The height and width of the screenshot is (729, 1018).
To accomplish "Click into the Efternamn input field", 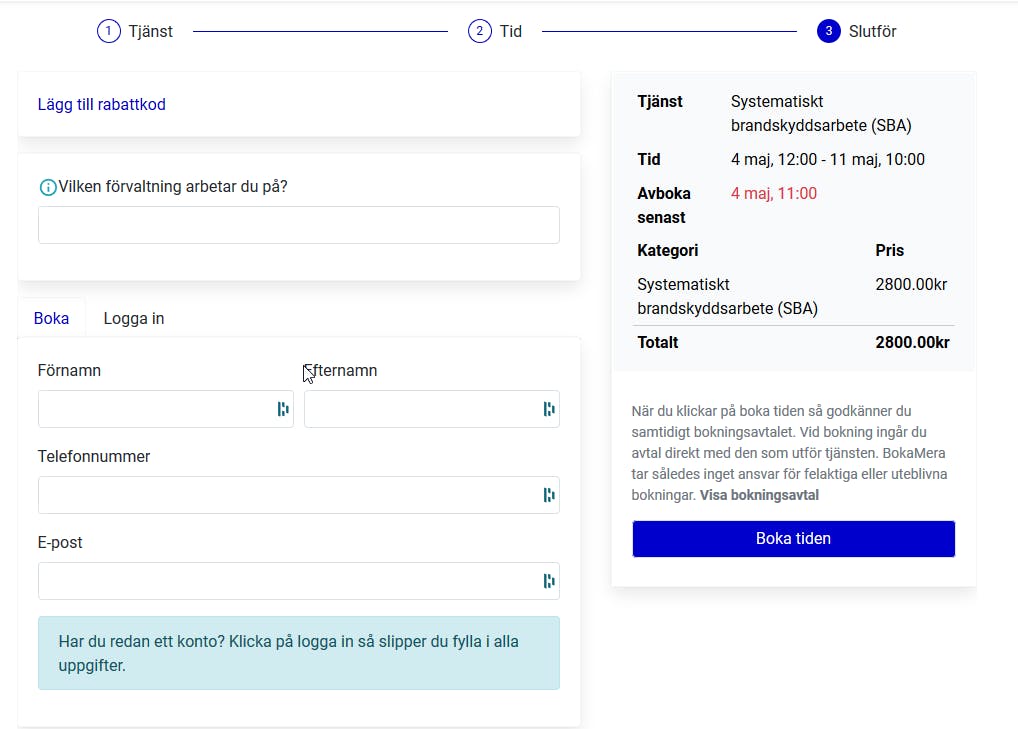I will pyautogui.click(x=422, y=409).
